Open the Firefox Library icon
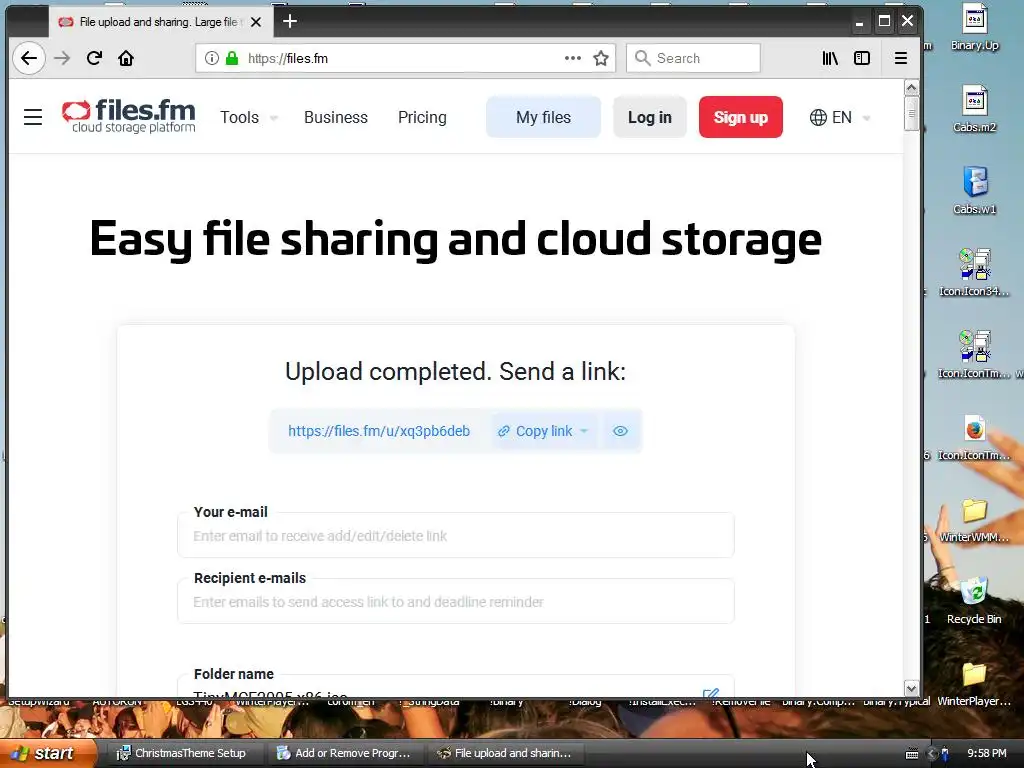The image size is (1024, 768). (830, 58)
